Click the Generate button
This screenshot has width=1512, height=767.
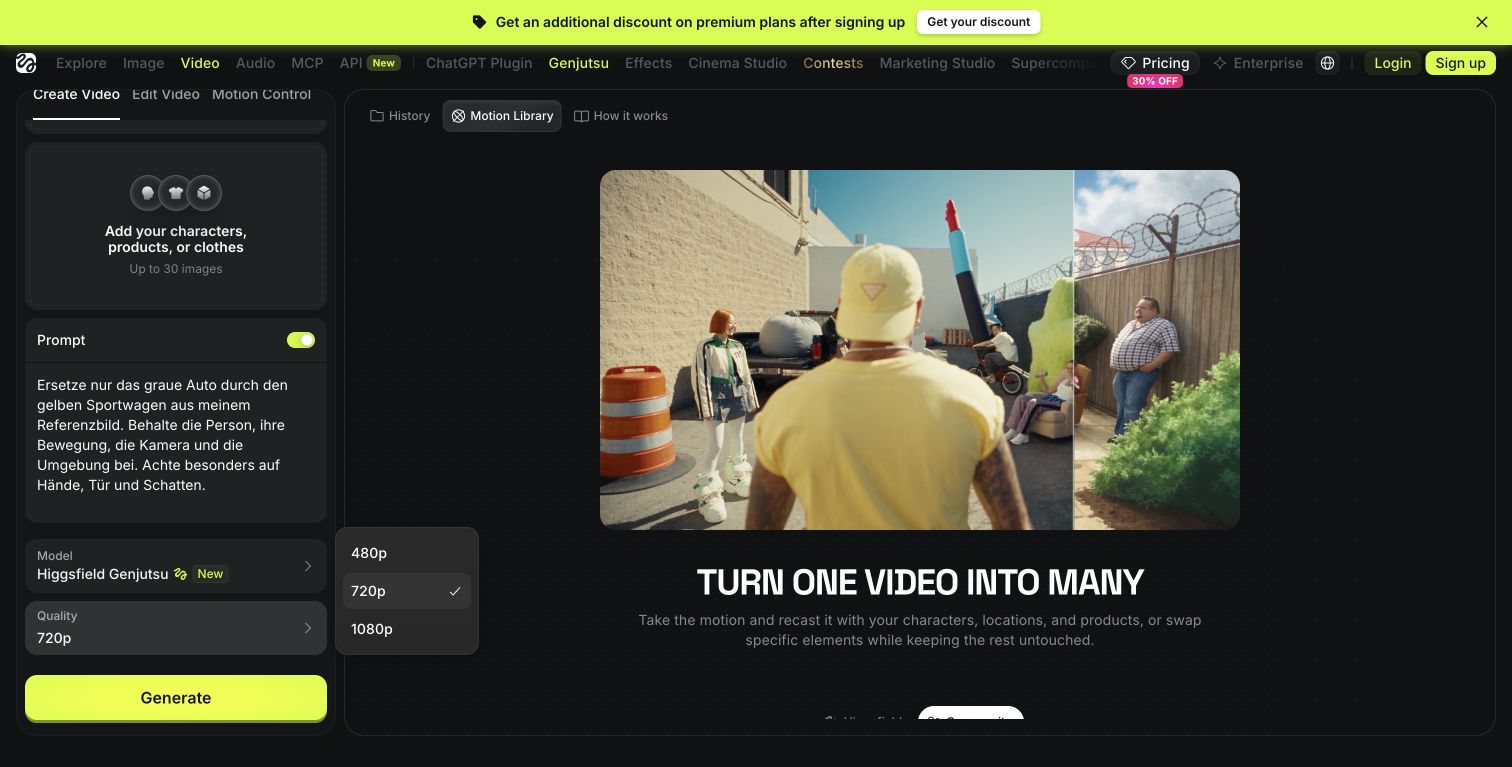(176, 698)
